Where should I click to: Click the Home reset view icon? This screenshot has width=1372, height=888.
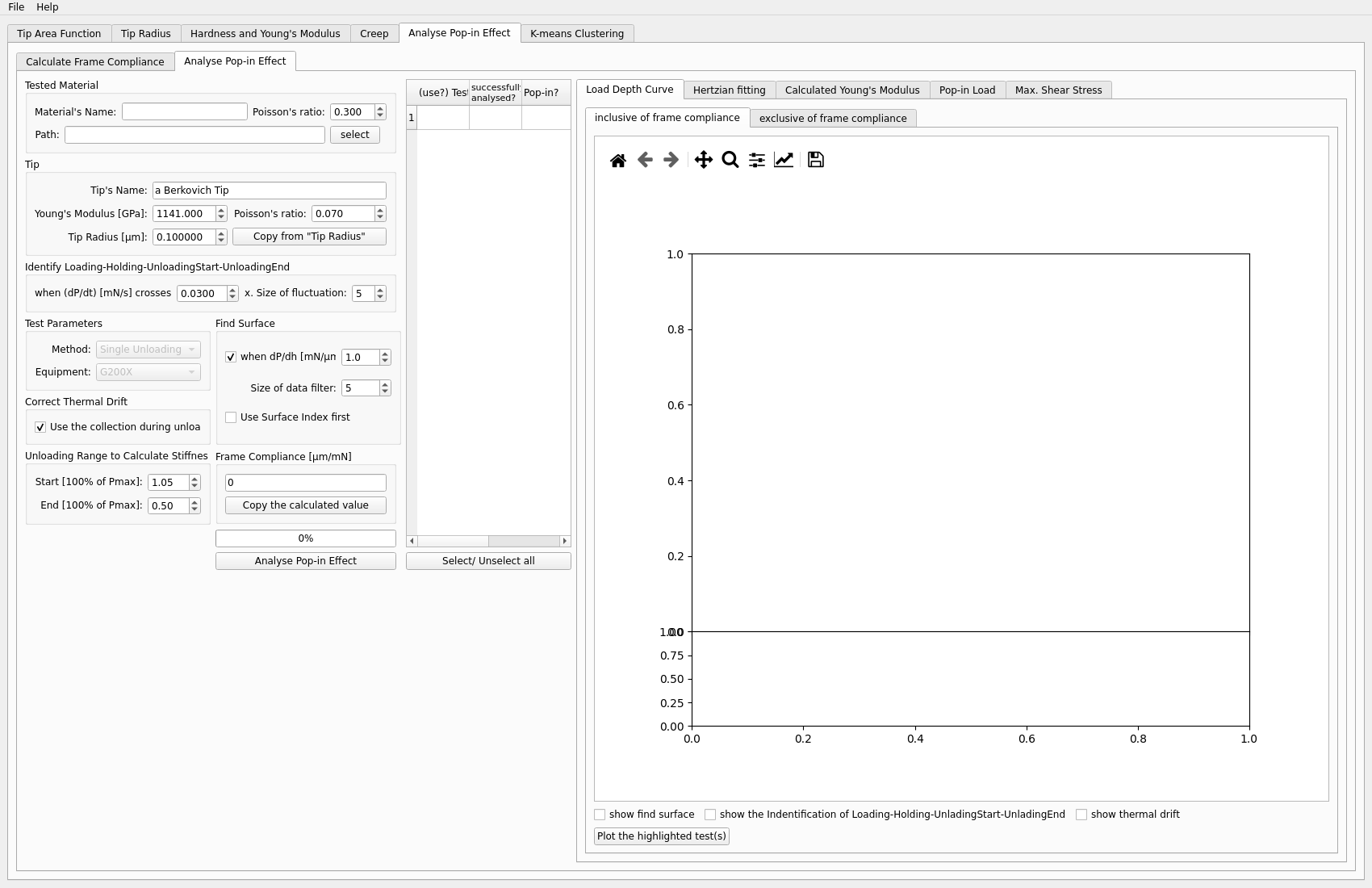618,160
